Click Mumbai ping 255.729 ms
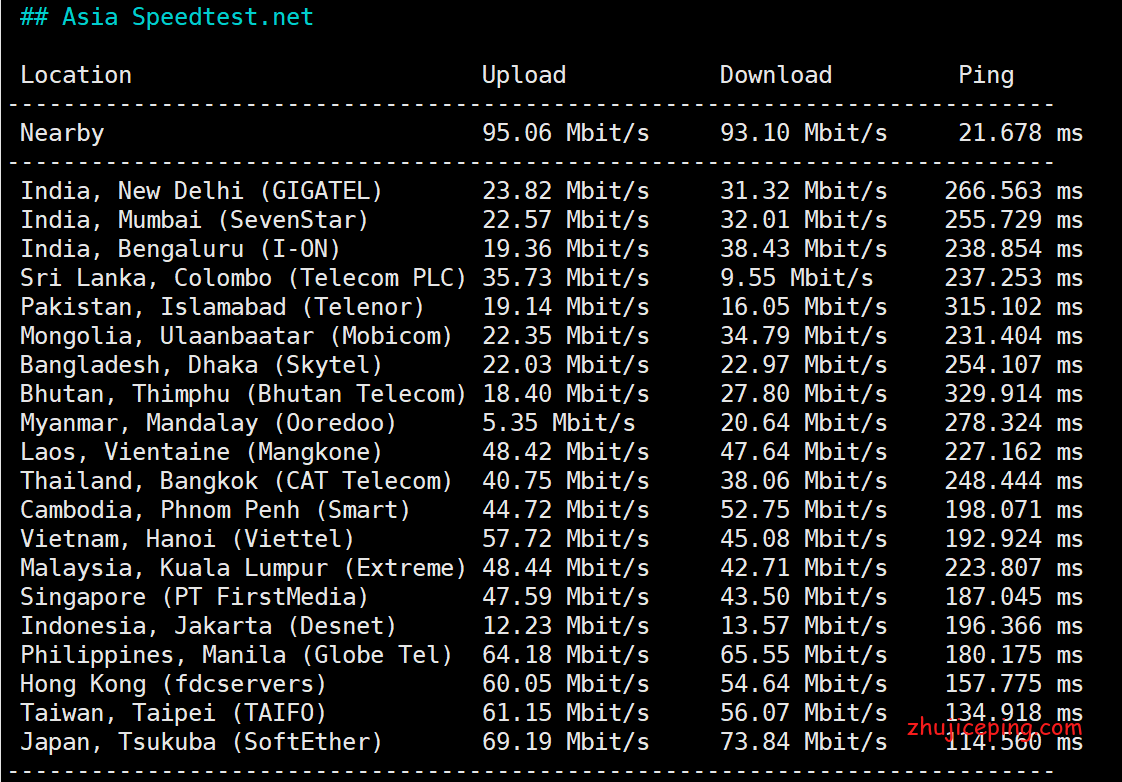 point(1013,220)
